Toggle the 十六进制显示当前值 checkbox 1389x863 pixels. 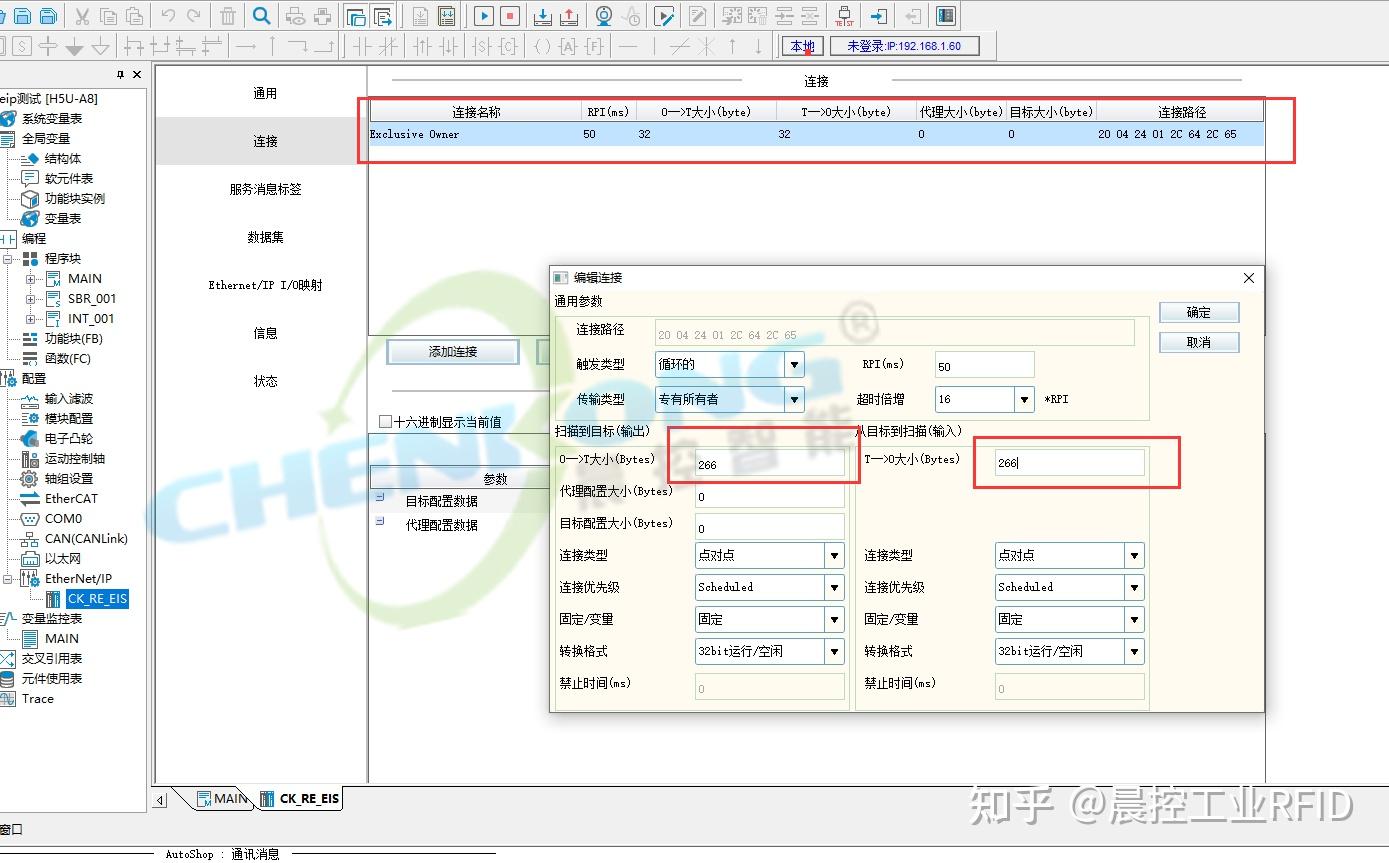(x=385, y=421)
